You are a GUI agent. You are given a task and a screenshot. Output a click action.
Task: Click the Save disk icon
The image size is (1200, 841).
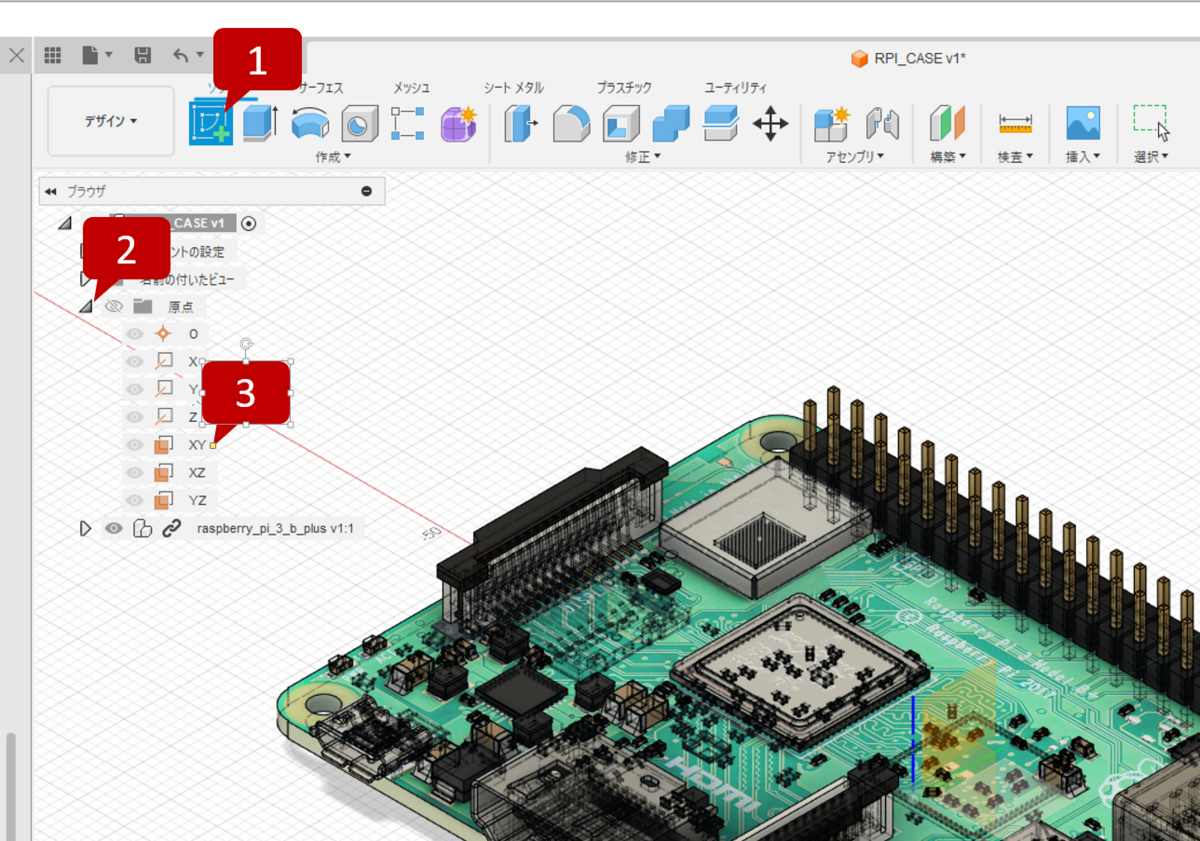143,56
